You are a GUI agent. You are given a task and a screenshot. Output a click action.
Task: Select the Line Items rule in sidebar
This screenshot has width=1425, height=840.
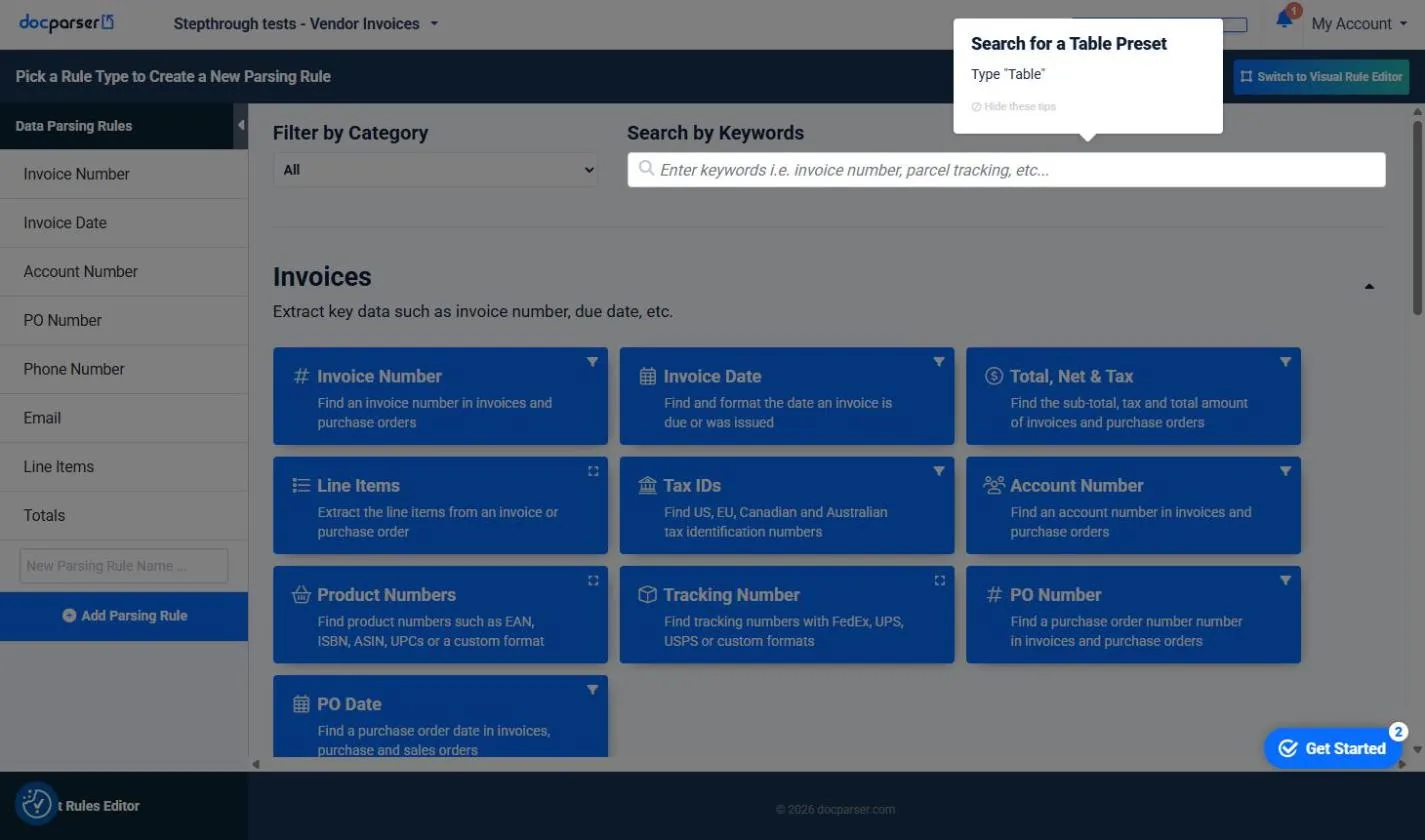[124, 467]
